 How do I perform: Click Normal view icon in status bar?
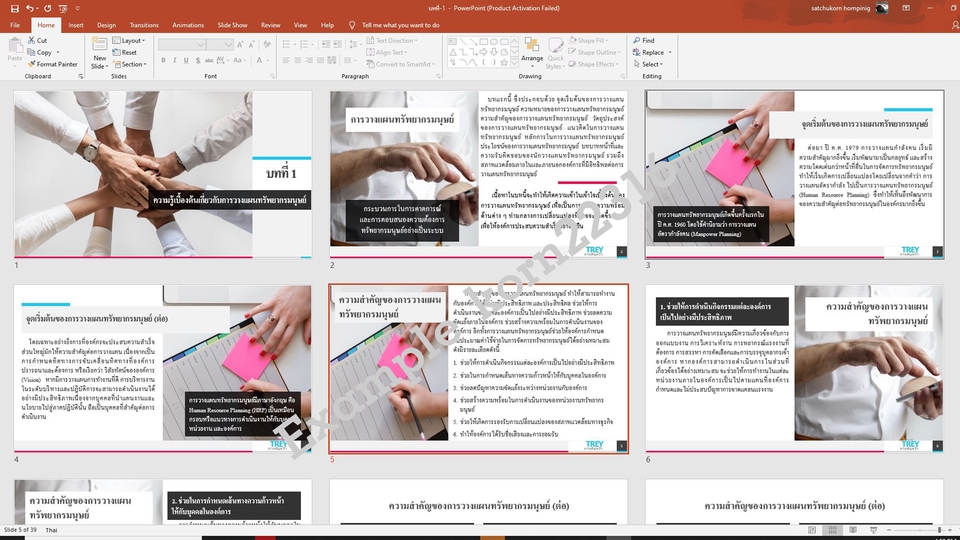pos(812,530)
